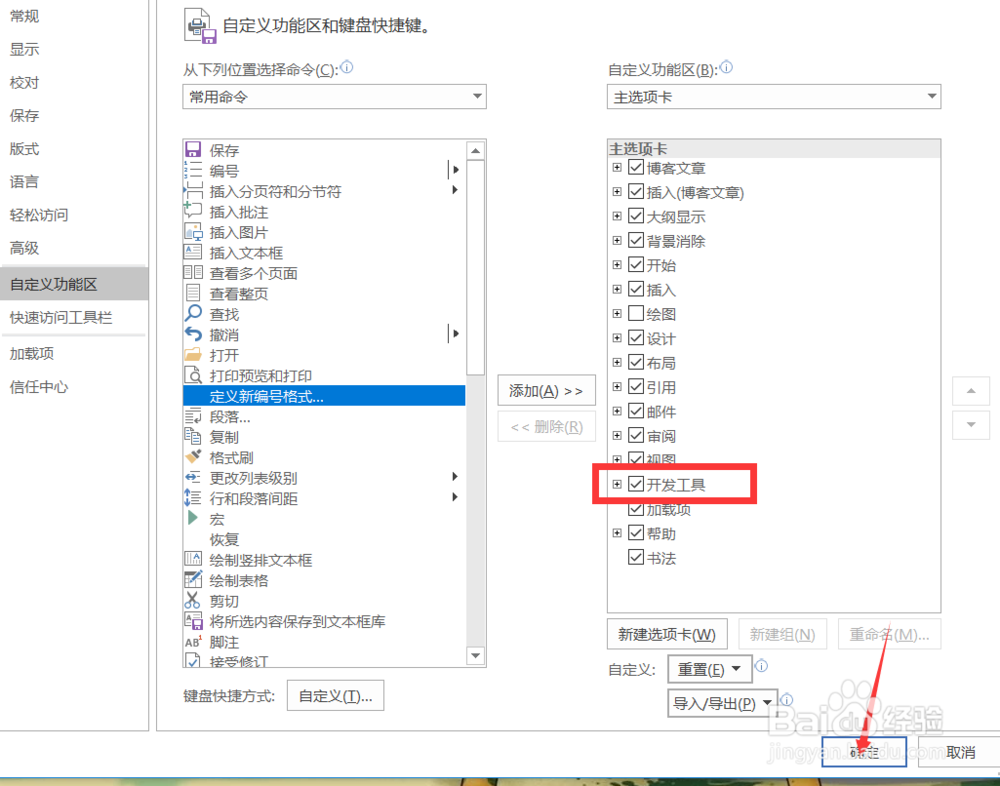Open the 常用命令 dropdown list
The image size is (1000, 786).
(x=476, y=96)
